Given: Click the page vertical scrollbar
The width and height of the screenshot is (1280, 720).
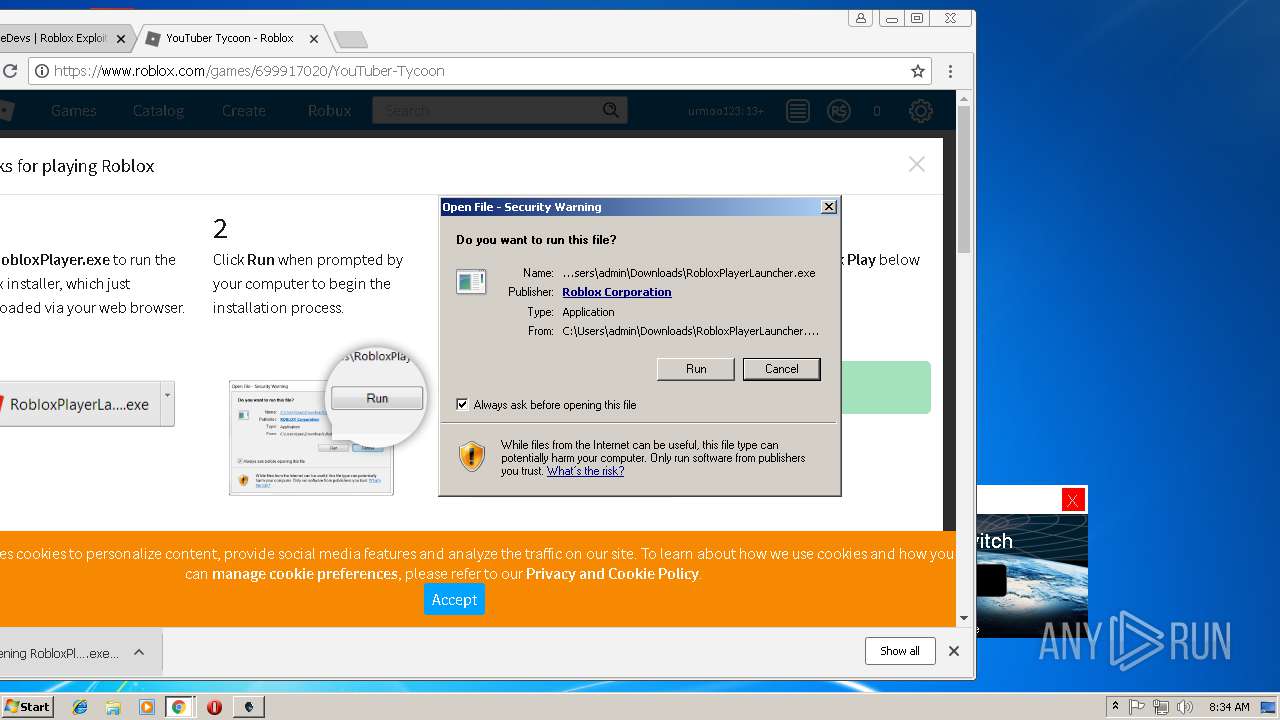Looking at the screenshot, I should 964,180.
